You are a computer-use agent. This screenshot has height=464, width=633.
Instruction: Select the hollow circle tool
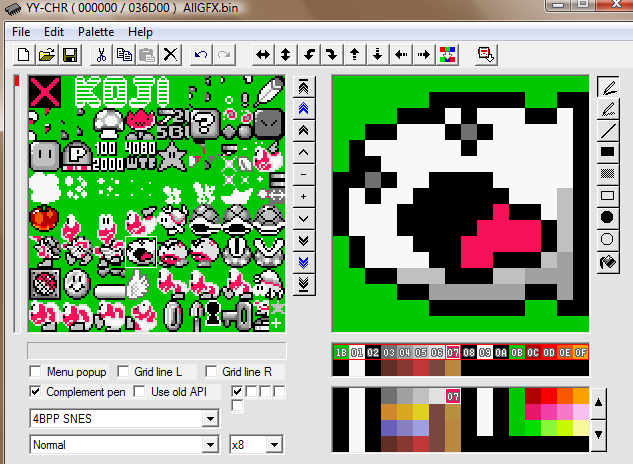point(608,239)
